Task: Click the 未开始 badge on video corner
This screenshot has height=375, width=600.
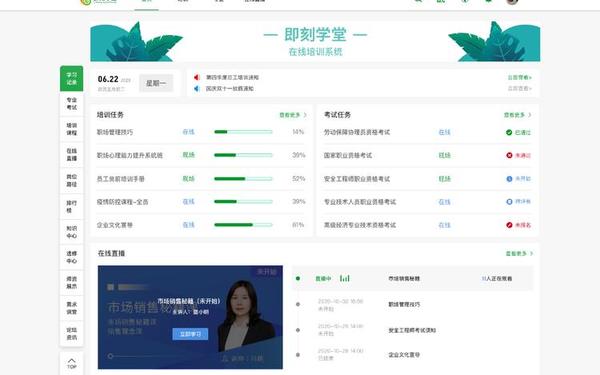Action: (x=267, y=272)
